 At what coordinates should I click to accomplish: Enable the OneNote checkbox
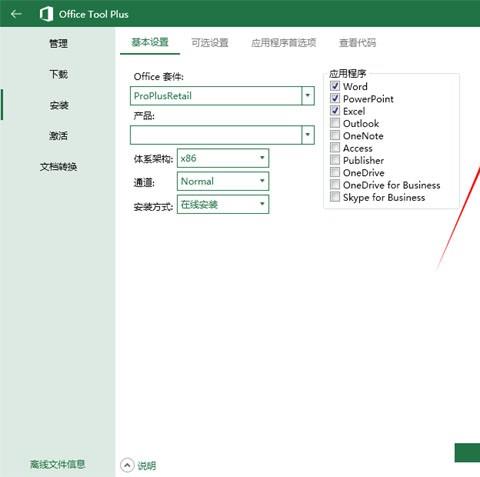click(x=335, y=135)
